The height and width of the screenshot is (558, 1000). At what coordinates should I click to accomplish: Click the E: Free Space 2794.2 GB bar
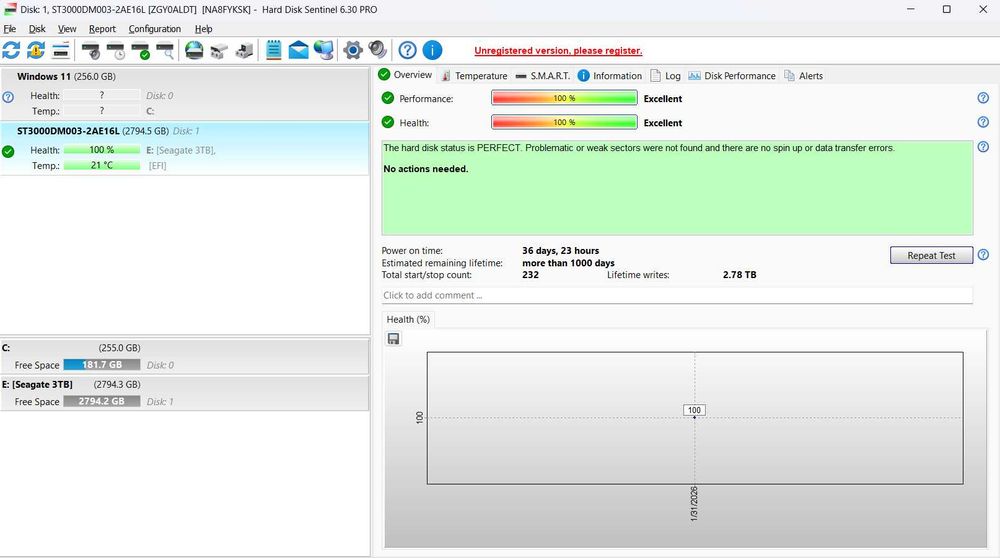(x=101, y=401)
